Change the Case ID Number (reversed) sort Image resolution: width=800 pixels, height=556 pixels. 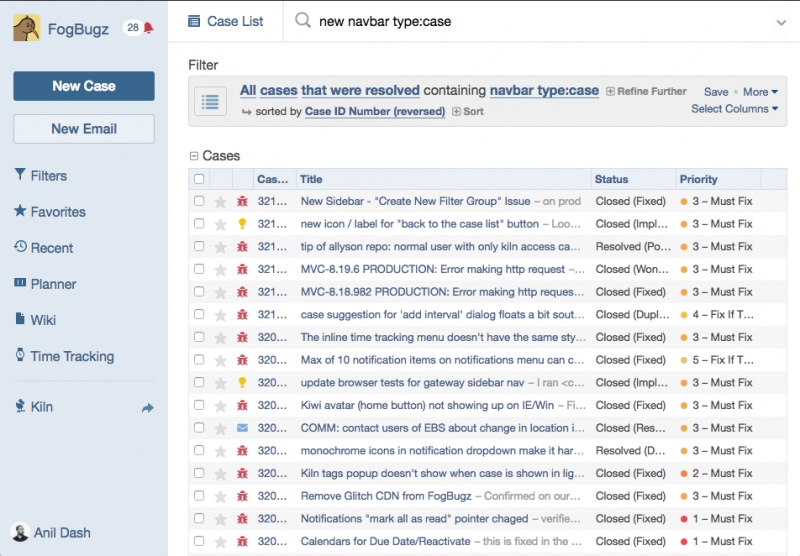point(375,111)
